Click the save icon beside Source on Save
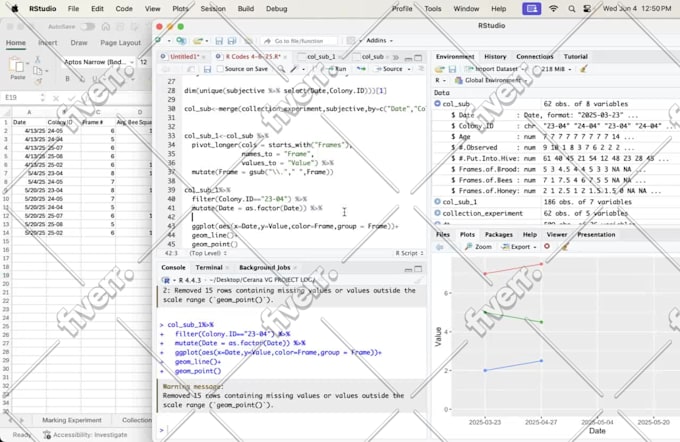Viewport: 680px width, 442px height. (x=207, y=69)
